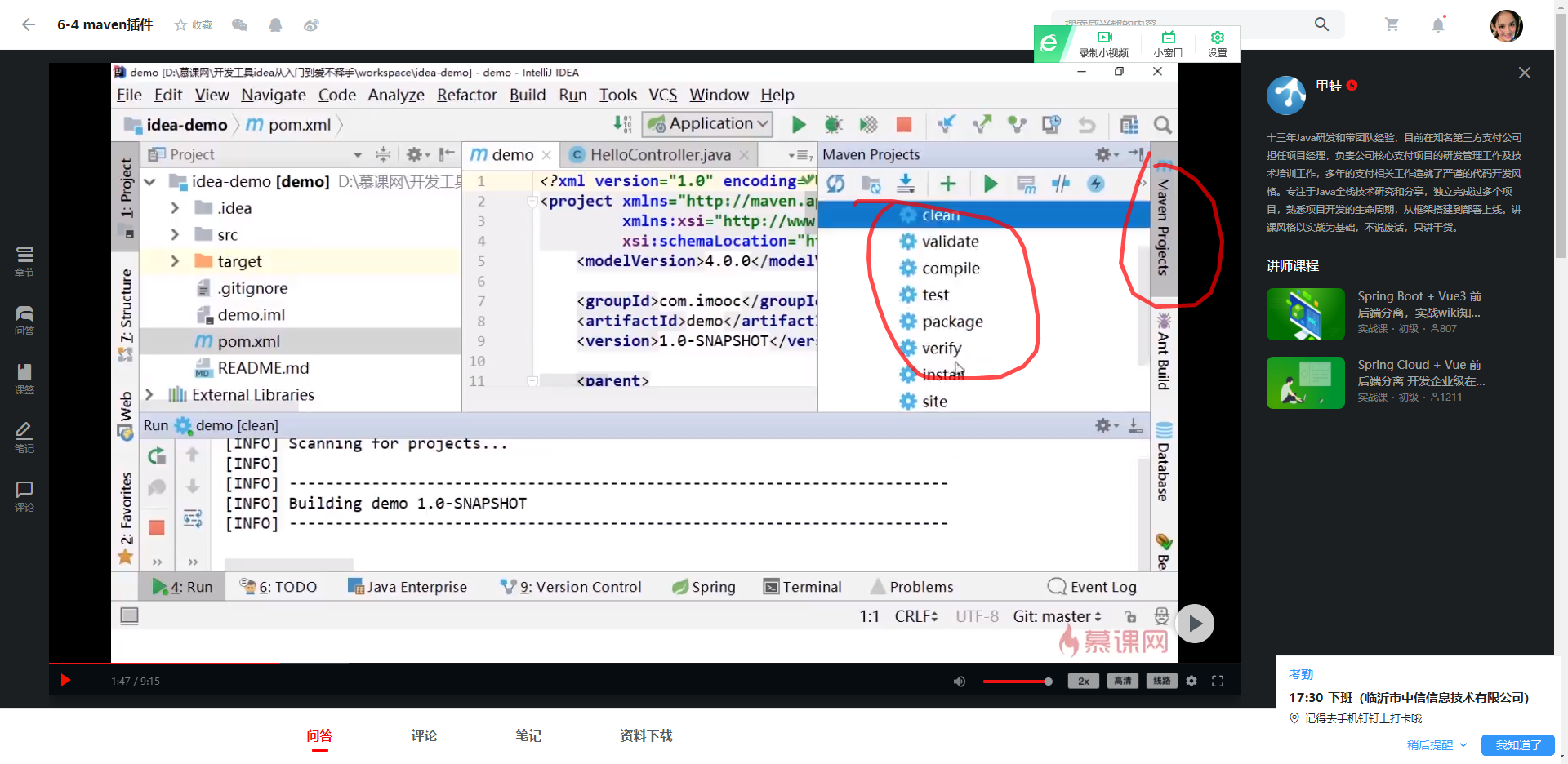Seek on the video progress bar
This screenshot has height=764, width=1568.
(644, 664)
